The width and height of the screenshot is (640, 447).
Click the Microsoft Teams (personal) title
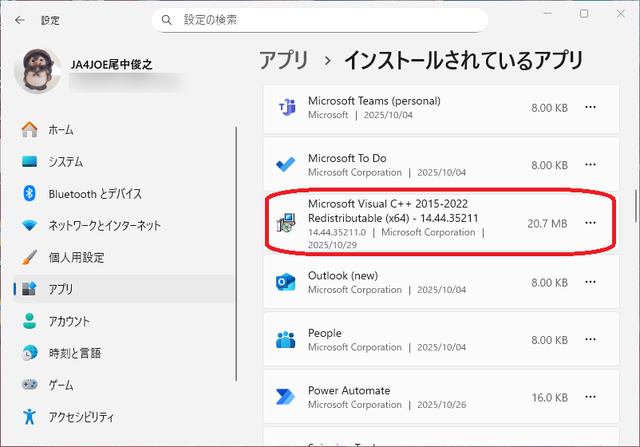374,101
